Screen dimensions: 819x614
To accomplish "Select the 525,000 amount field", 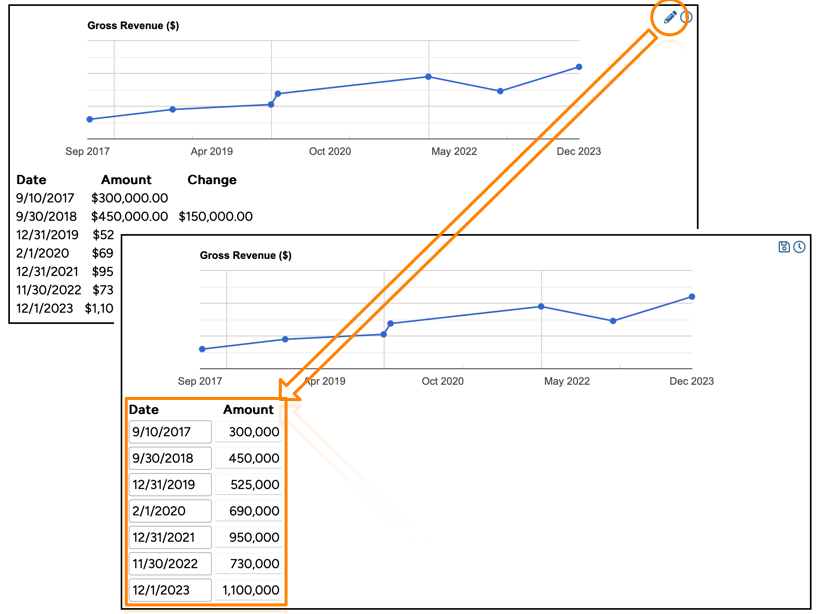I will pyautogui.click(x=250, y=485).
